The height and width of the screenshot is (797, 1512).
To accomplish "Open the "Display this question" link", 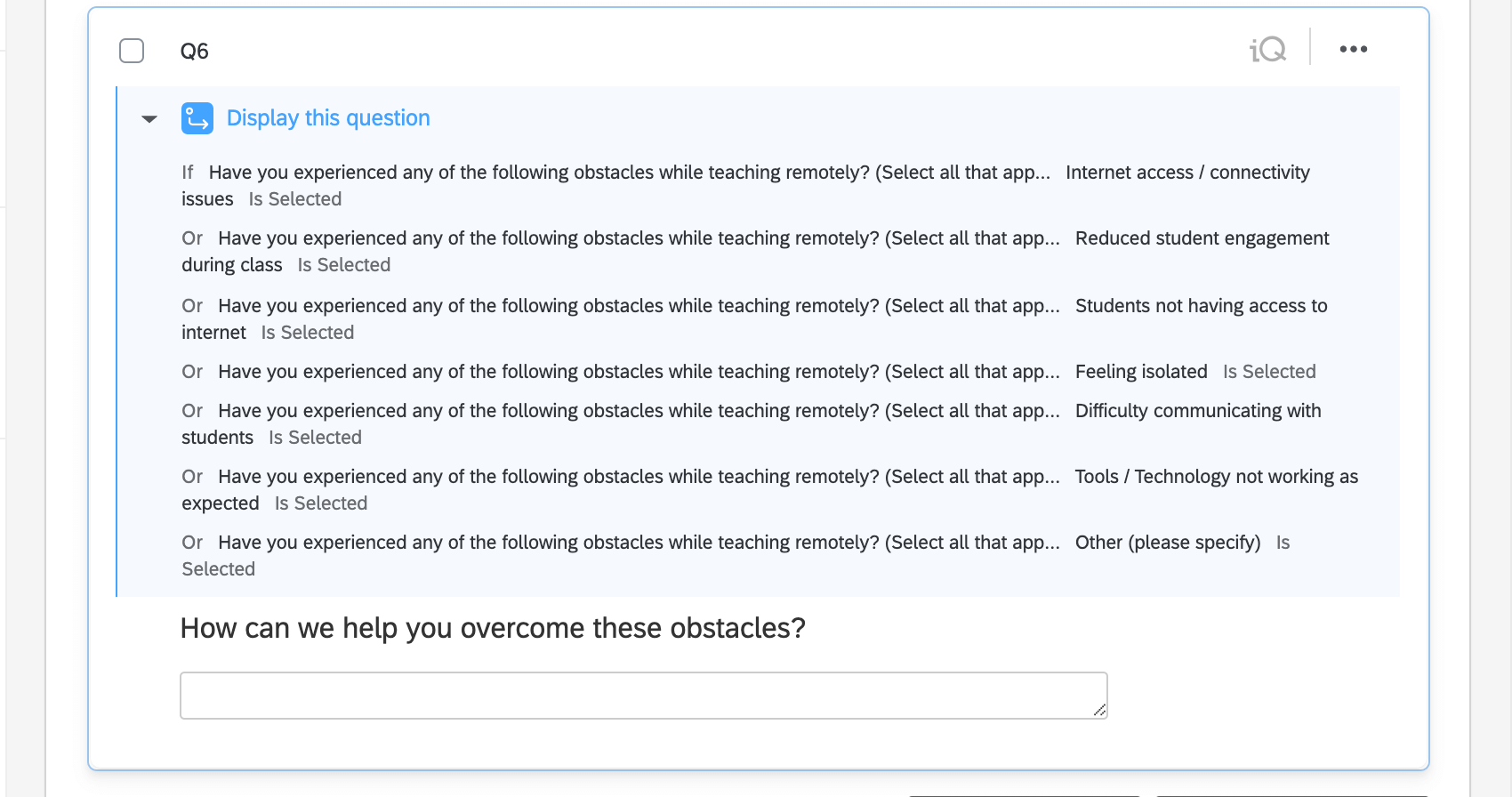I will tap(328, 118).
